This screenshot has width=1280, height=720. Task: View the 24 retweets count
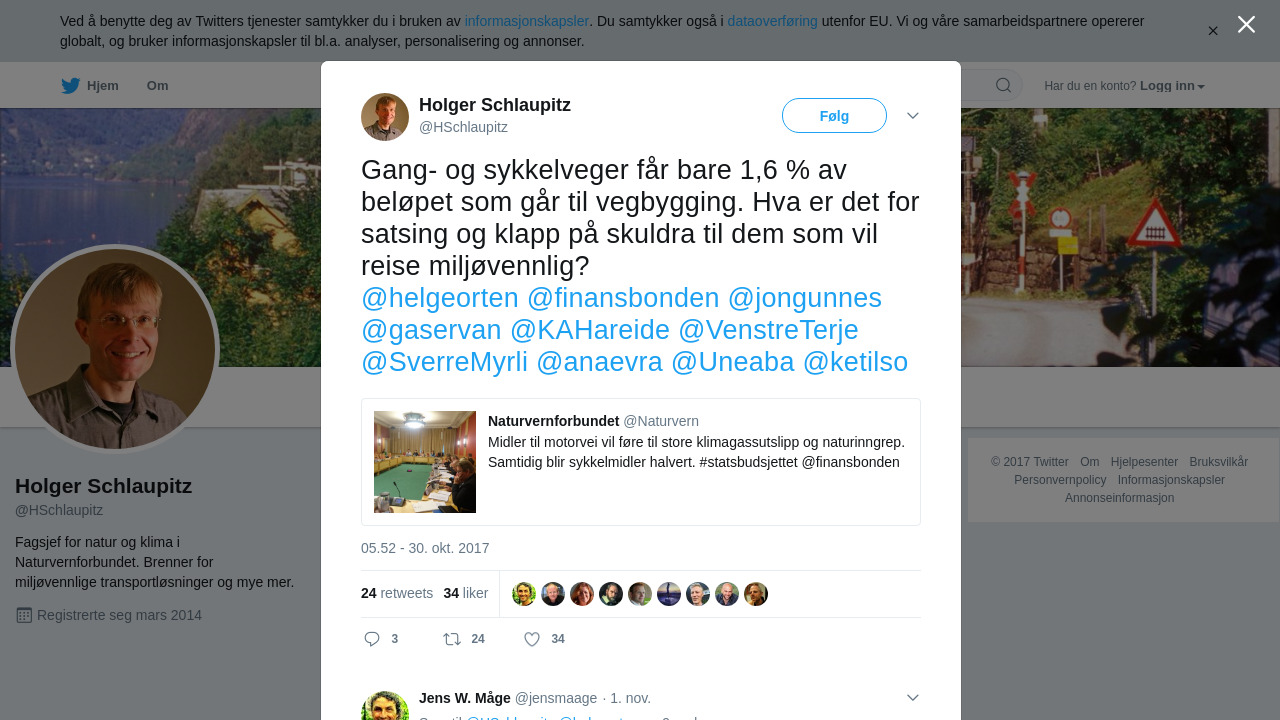397,593
